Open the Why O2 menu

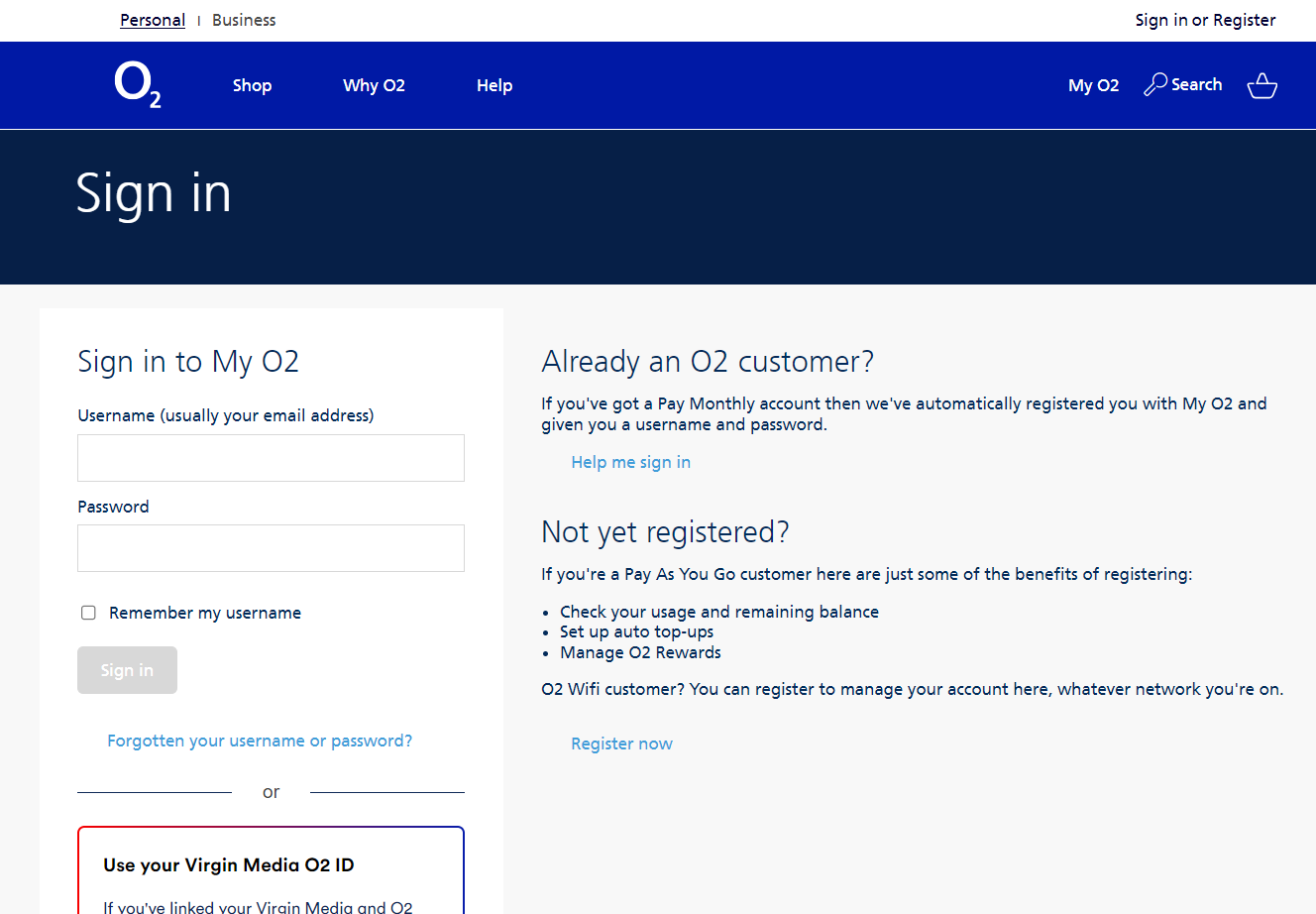374,85
